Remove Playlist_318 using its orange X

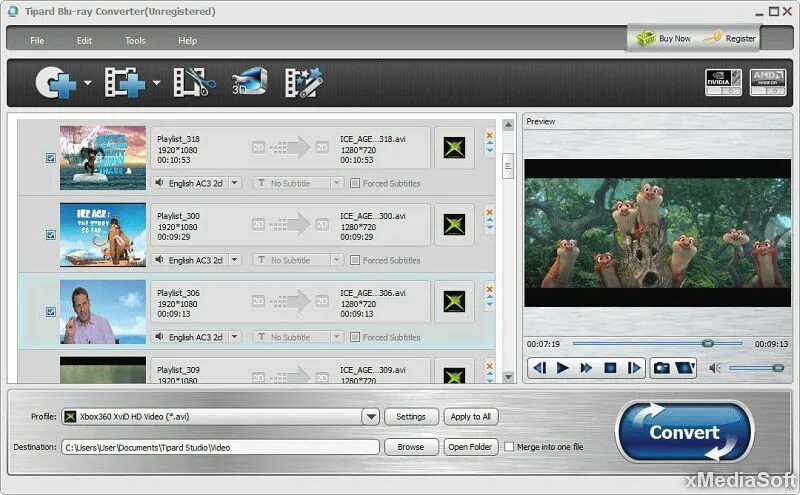(x=489, y=135)
